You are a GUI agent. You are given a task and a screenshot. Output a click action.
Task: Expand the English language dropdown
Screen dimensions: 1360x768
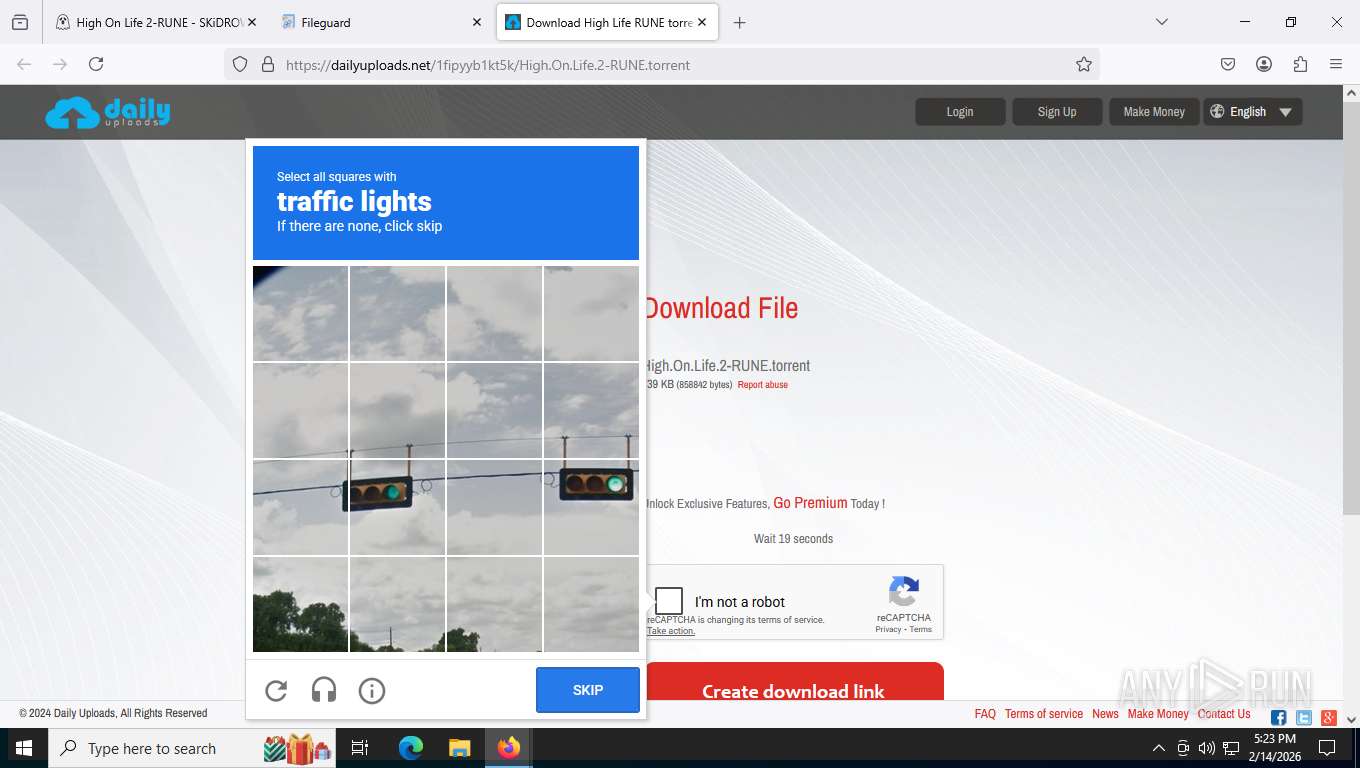(1253, 112)
